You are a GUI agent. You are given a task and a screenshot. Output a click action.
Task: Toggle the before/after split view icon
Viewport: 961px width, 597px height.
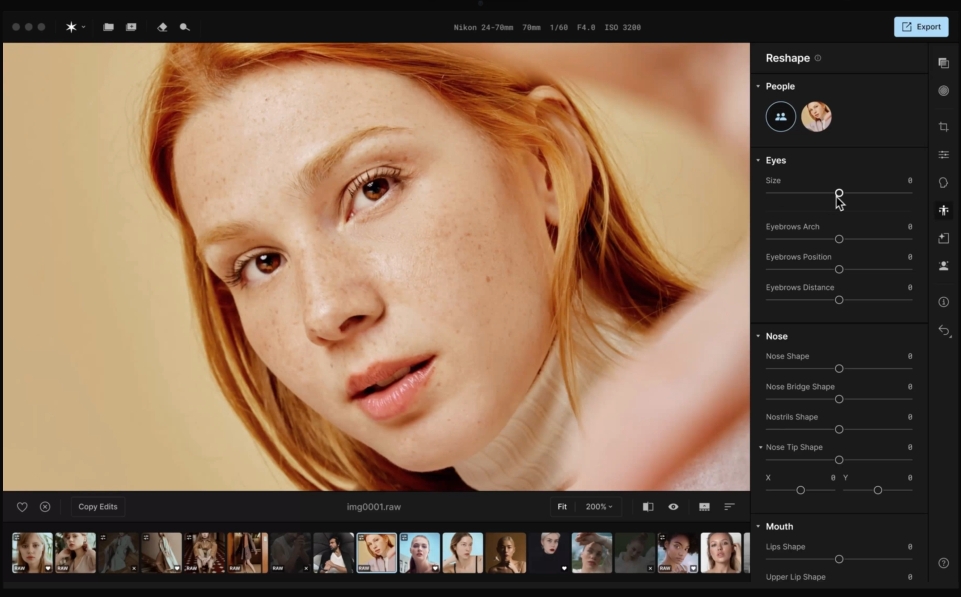[648, 507]
